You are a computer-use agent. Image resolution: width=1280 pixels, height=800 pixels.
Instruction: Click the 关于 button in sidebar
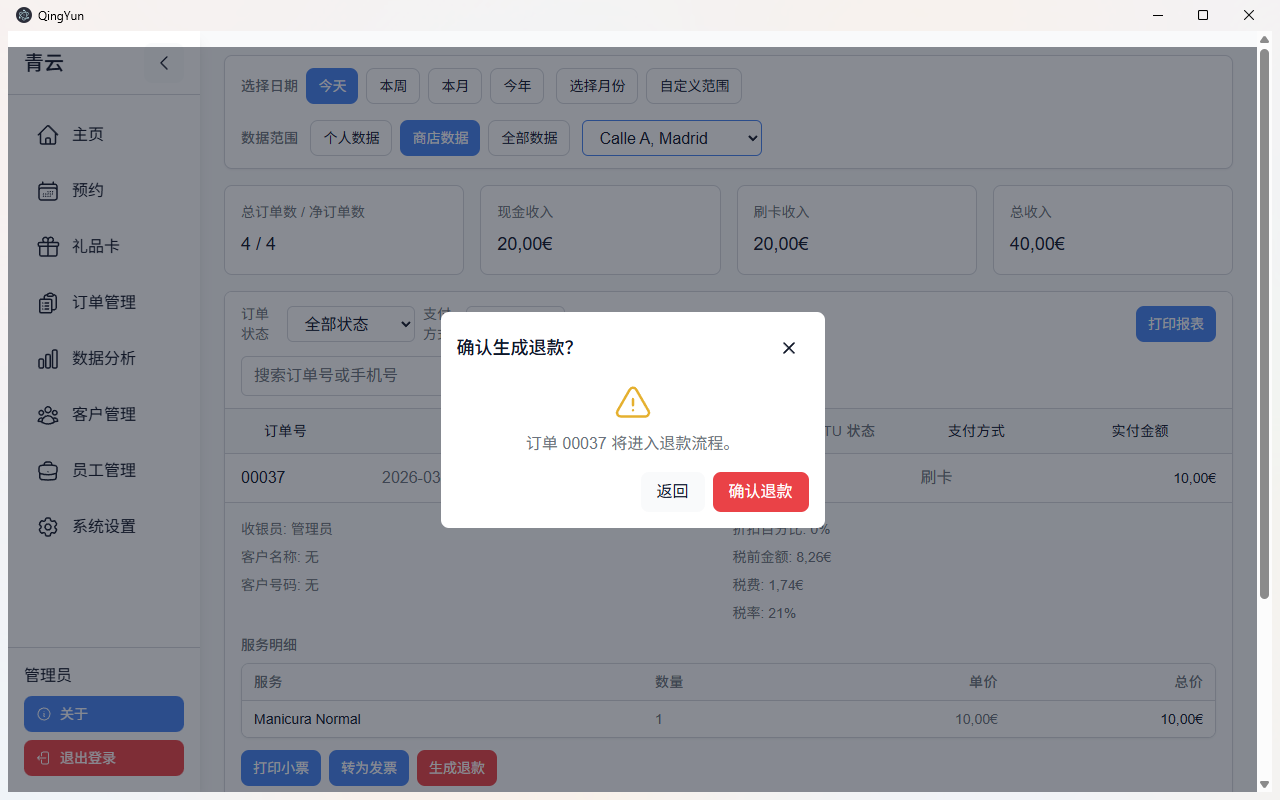point(104,714)
